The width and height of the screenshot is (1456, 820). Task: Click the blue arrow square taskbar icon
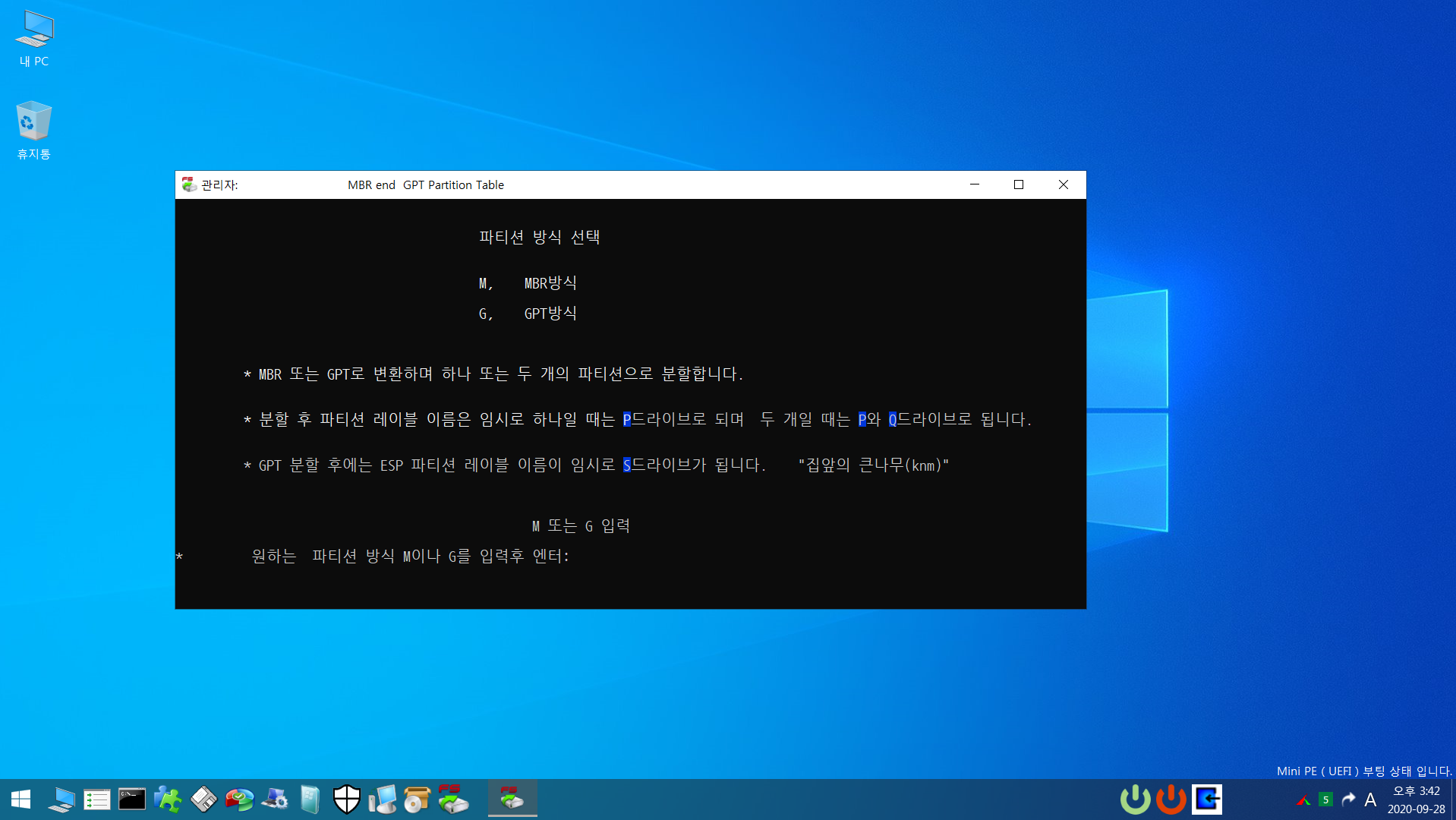point(1207,799)
